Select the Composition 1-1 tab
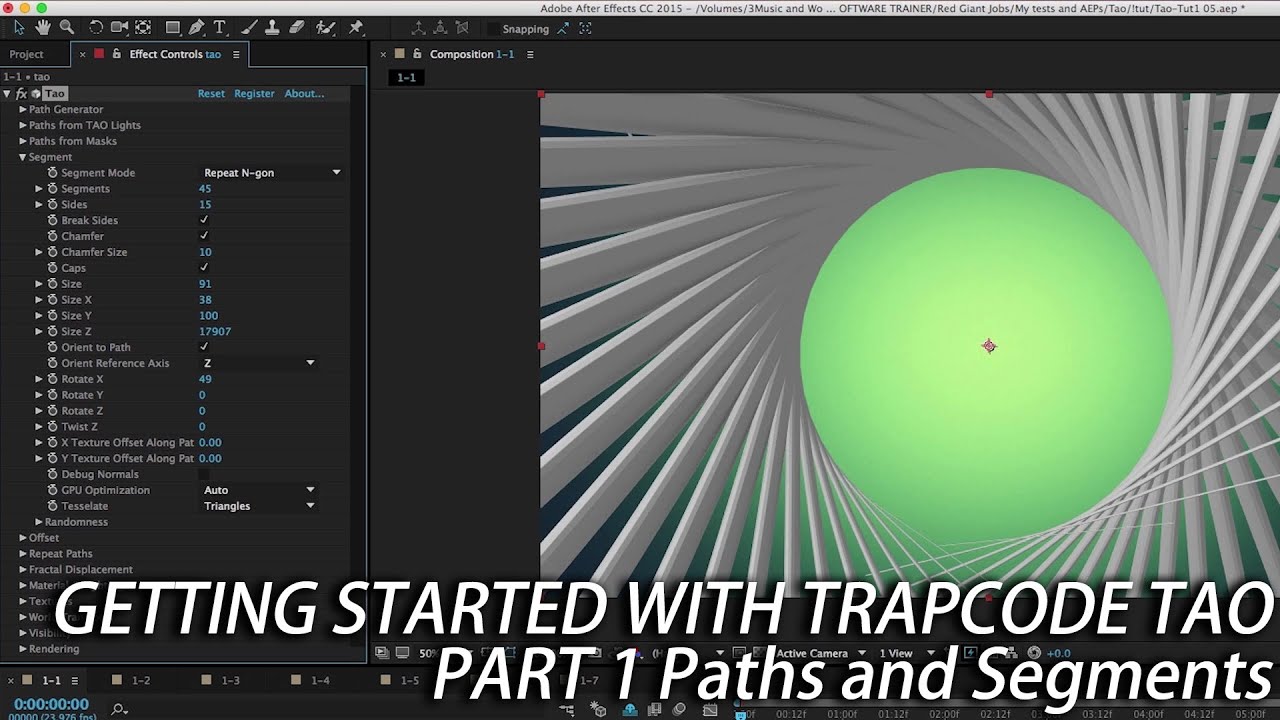This screenshot has height=720, width=1280. point(472,54)
